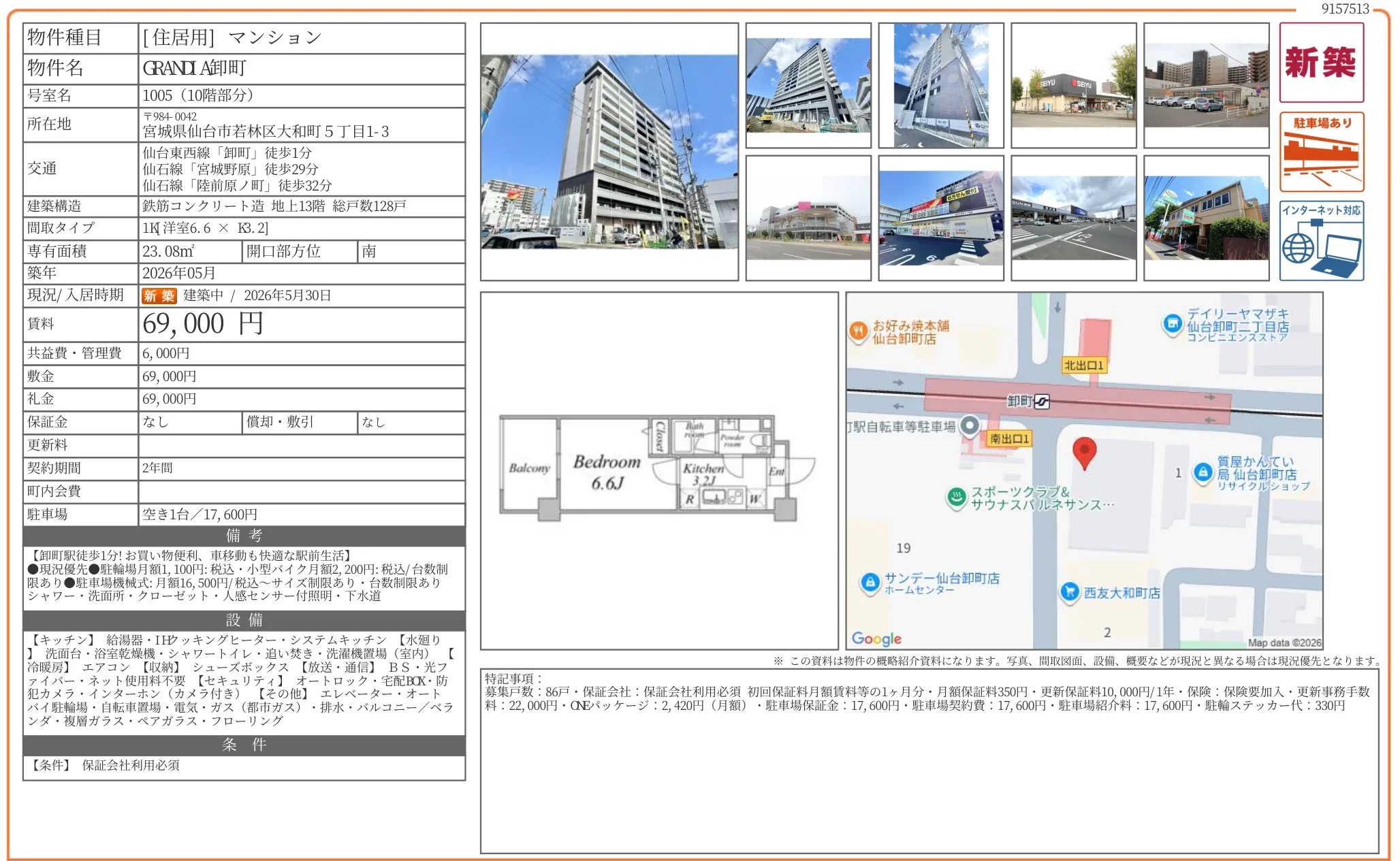Click the 南出口1 exit label on map

click(x=1009, y=439)
